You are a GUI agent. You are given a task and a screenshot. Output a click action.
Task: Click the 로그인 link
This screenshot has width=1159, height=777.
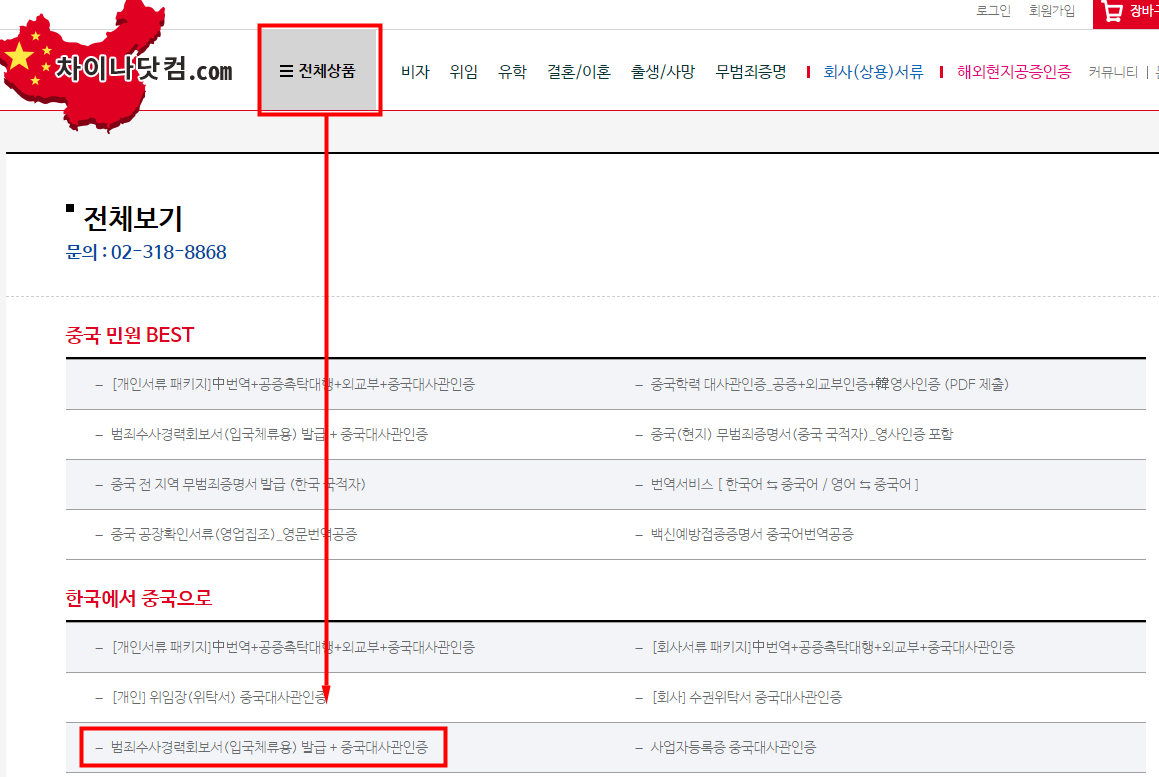tap(993, 11)
